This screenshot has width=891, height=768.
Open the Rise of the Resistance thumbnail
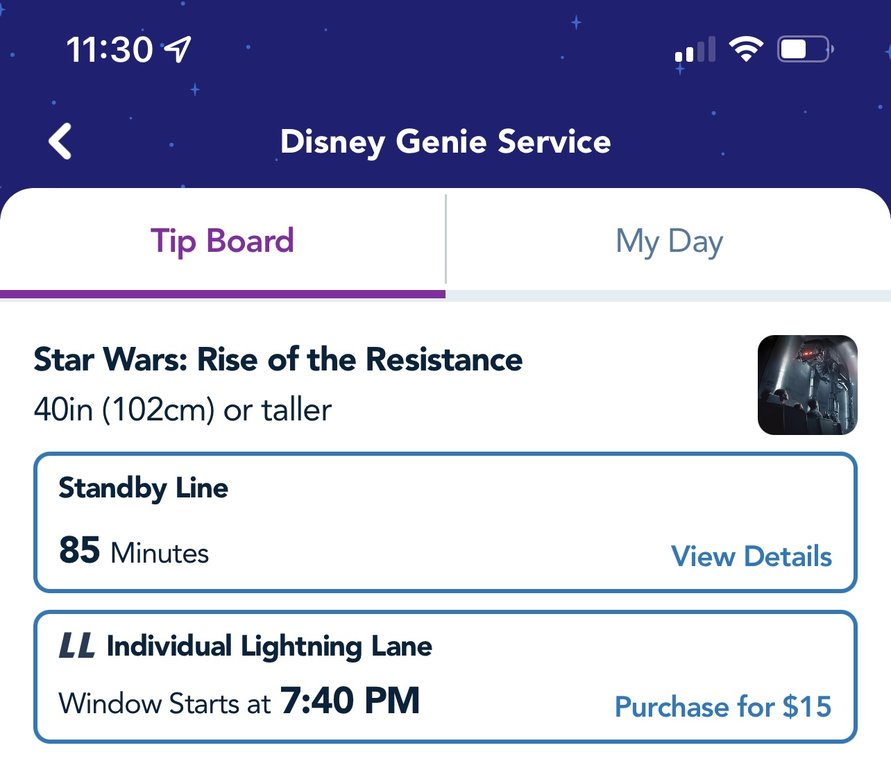[x=807, y=385]
